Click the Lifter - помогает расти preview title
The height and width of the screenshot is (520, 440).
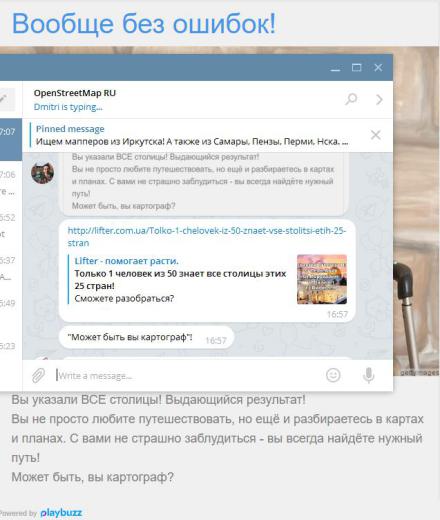126,261
